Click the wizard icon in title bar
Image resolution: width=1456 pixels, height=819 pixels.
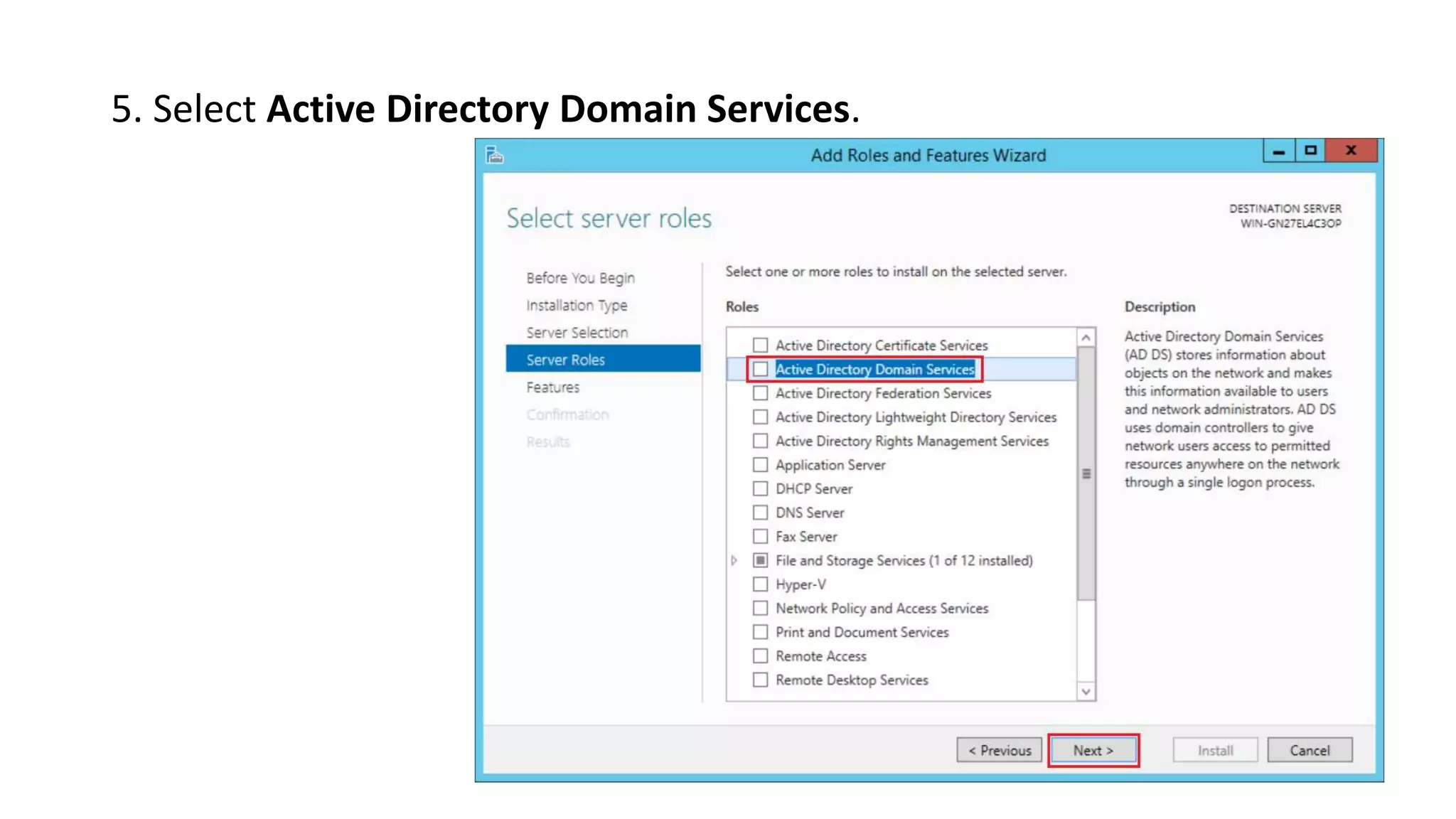495,154
